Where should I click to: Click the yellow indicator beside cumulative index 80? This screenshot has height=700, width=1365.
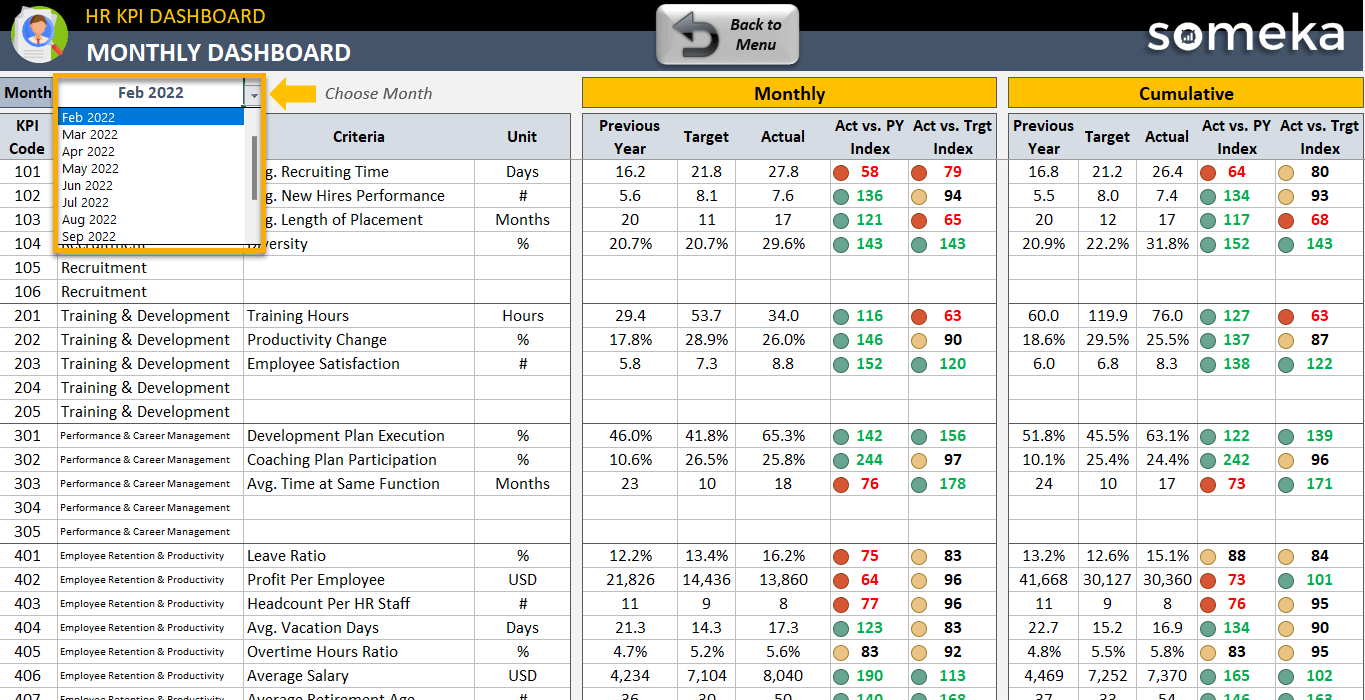(x=1286, y=172)
